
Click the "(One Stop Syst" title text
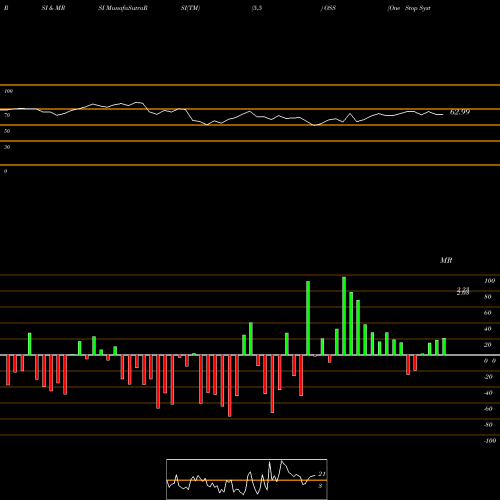click(x=409, y=8)
